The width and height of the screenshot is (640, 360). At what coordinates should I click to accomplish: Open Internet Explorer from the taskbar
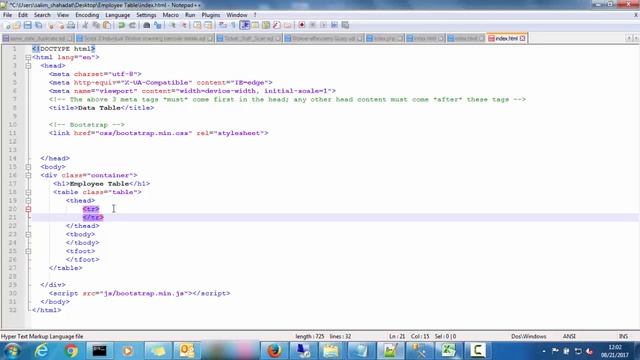pyautogui.click(x=42, y=351)
